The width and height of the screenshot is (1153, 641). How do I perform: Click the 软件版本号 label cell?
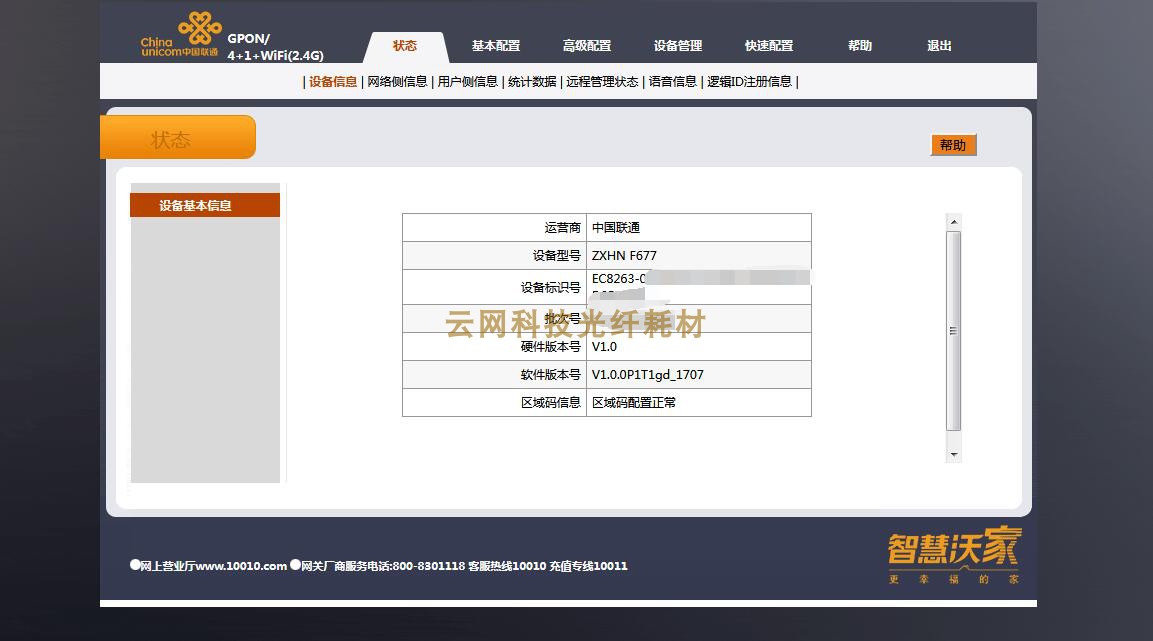(494, 375)
